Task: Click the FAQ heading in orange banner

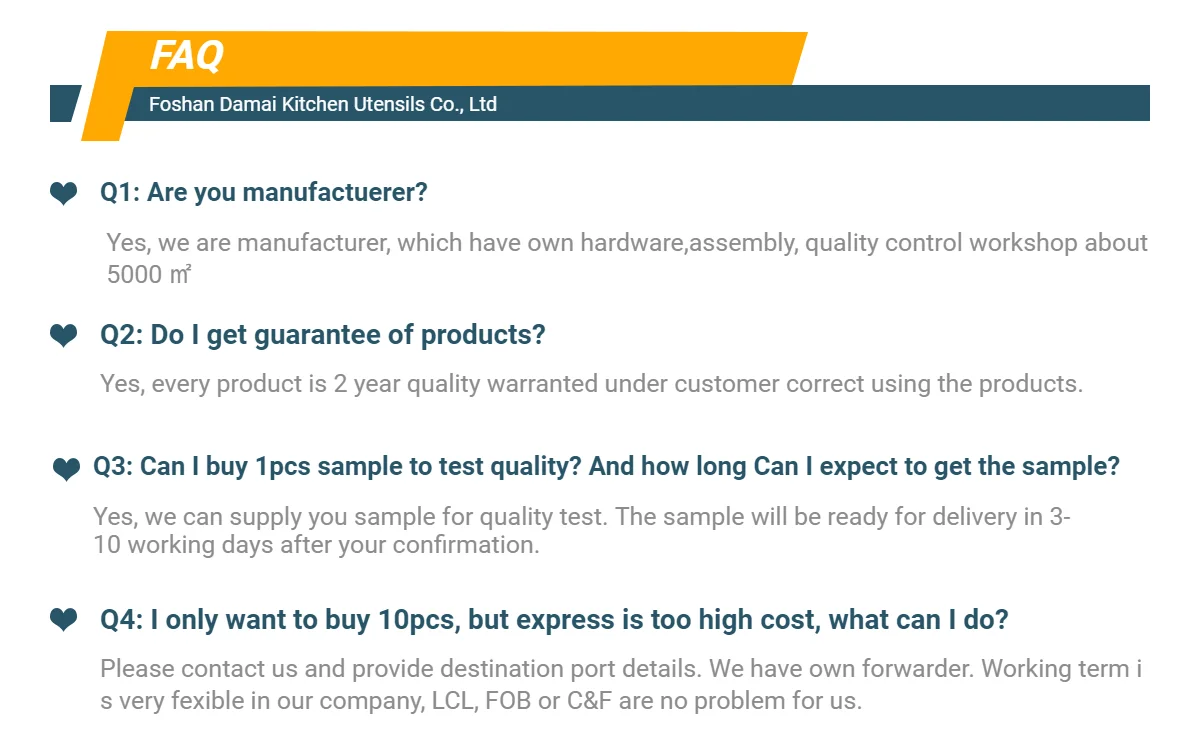Action: 187,56
